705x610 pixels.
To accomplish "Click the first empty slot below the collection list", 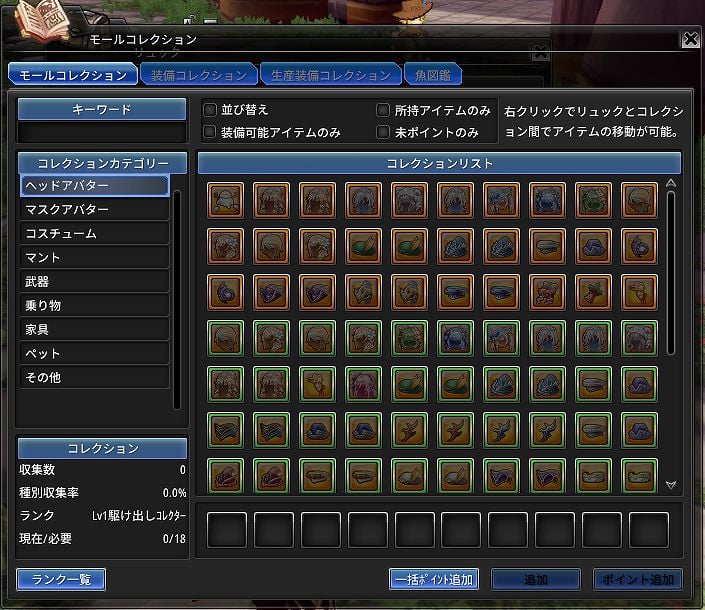I will (x=225, y=529).
